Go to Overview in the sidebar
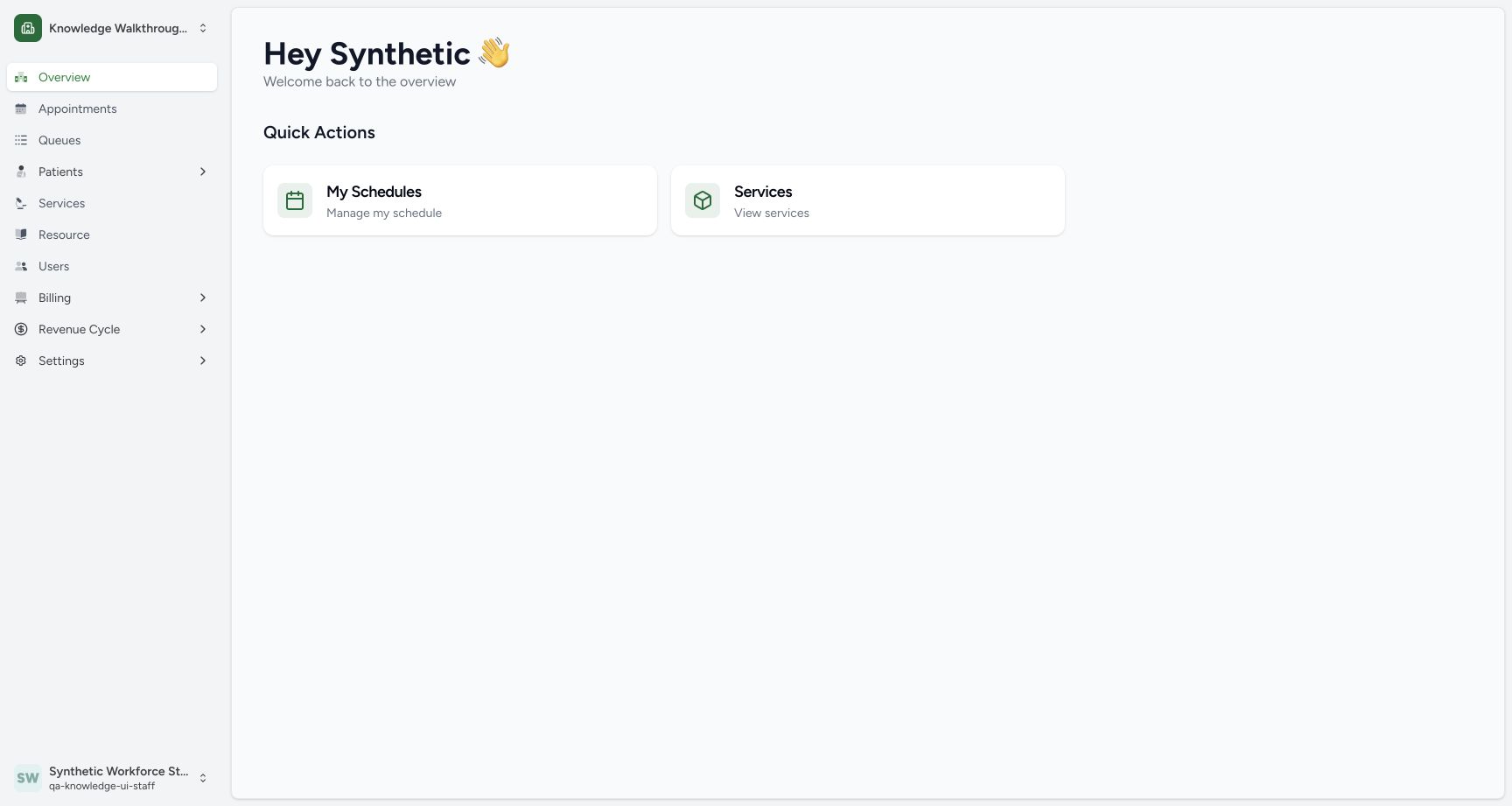The image size is (1512, 806). (x=112, y=77)
